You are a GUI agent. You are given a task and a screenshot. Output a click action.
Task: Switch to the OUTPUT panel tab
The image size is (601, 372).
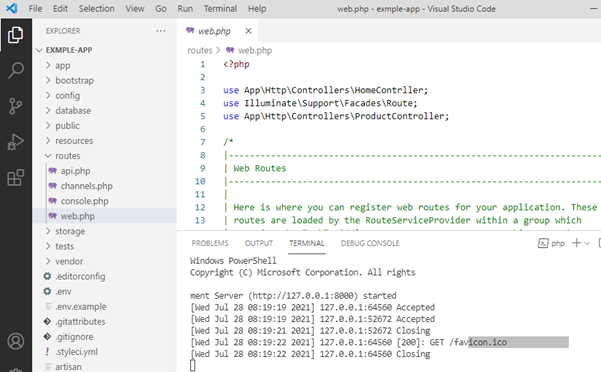[259, 243]
